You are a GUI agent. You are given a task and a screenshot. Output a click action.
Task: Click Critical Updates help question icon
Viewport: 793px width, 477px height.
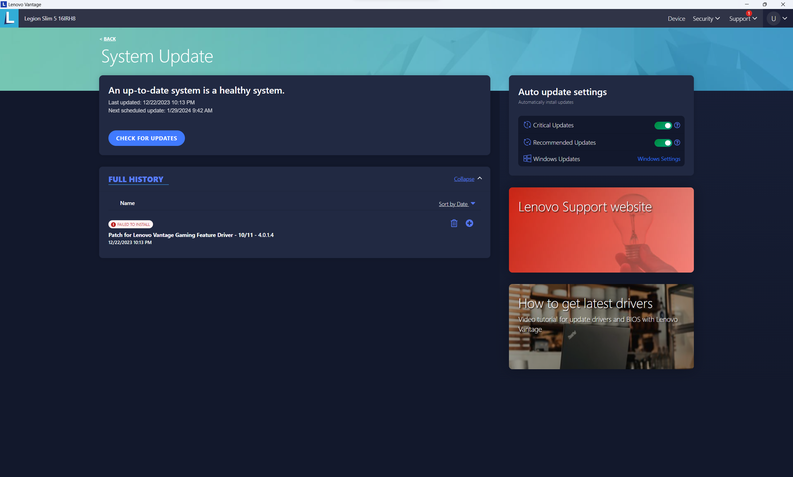[x=677, y=126]
